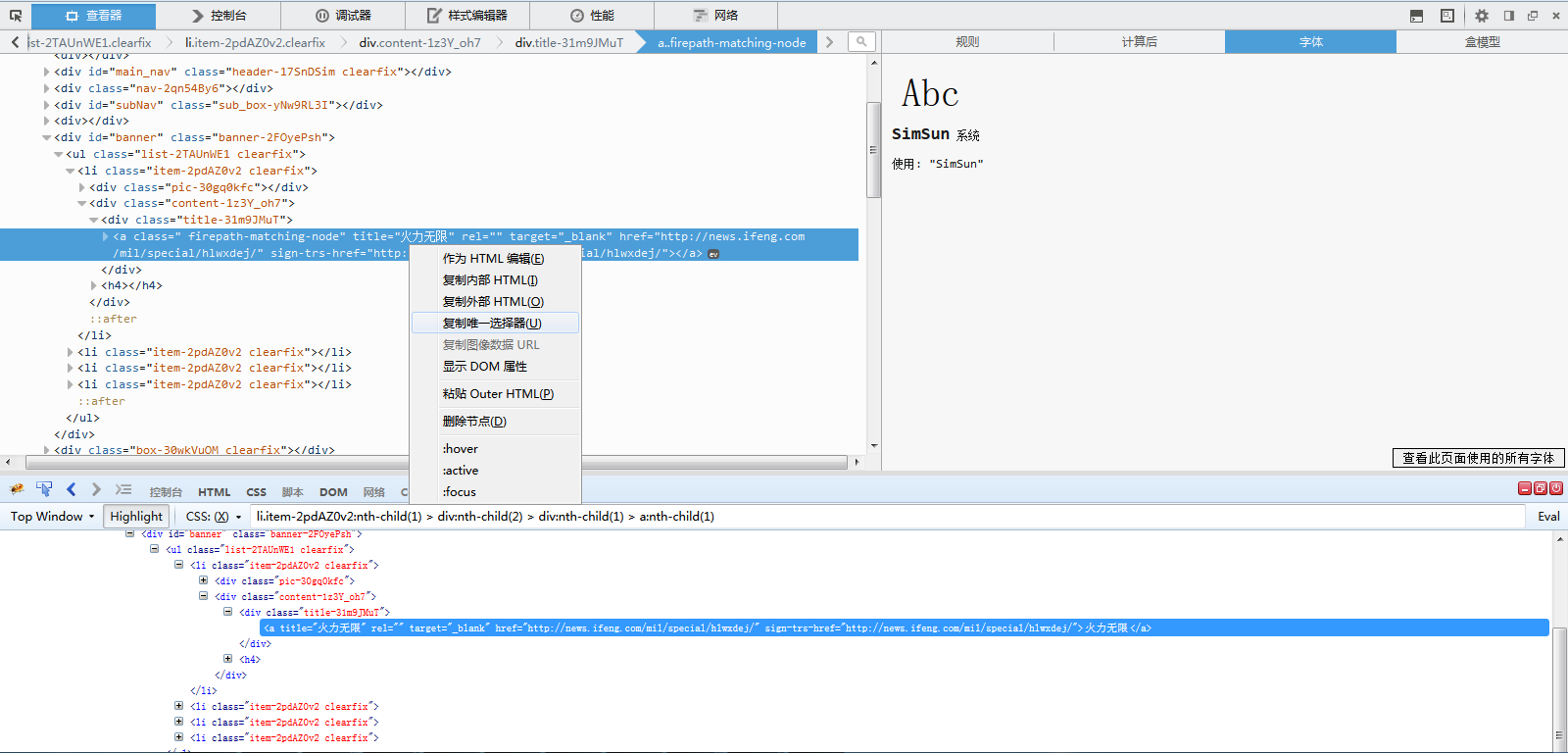Switch to 查看器 inspector tab
1568x753 pixels.
(93, 16)
